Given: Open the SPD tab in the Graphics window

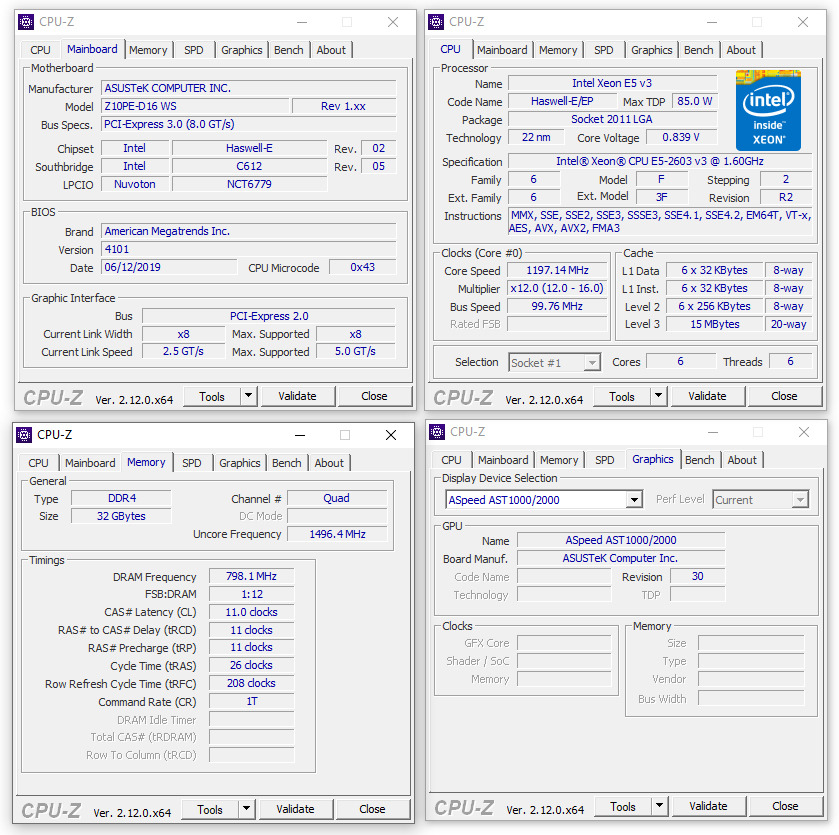Looking at the screenshot, I should (605, 460).
